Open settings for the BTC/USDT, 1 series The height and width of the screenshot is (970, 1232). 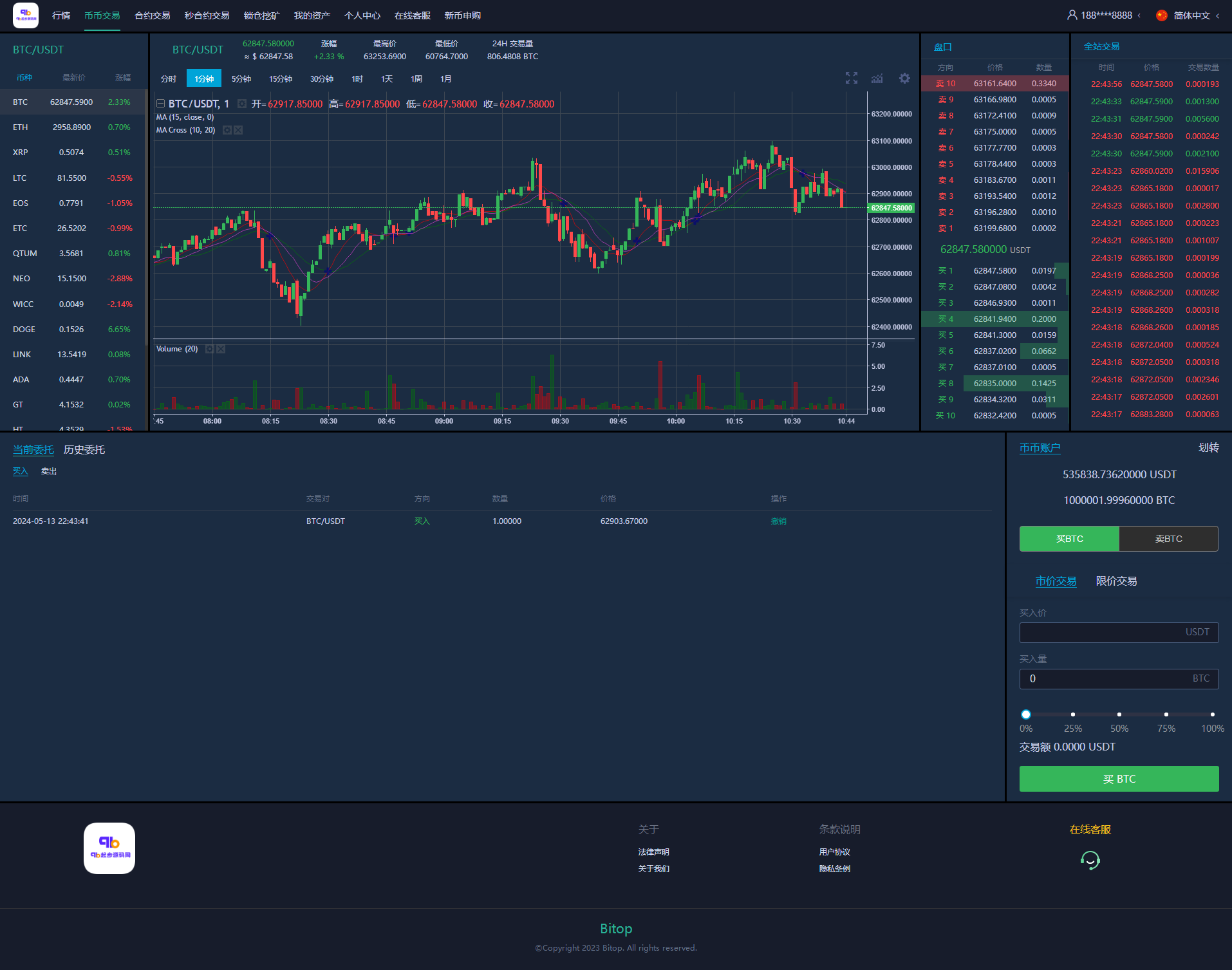(x=242, y=104)
